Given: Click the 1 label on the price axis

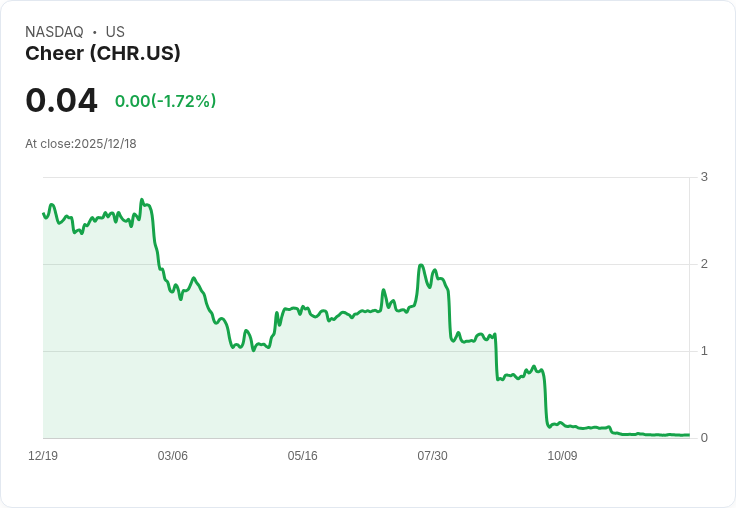Looking at the screenshot, I should click(704, 351).
